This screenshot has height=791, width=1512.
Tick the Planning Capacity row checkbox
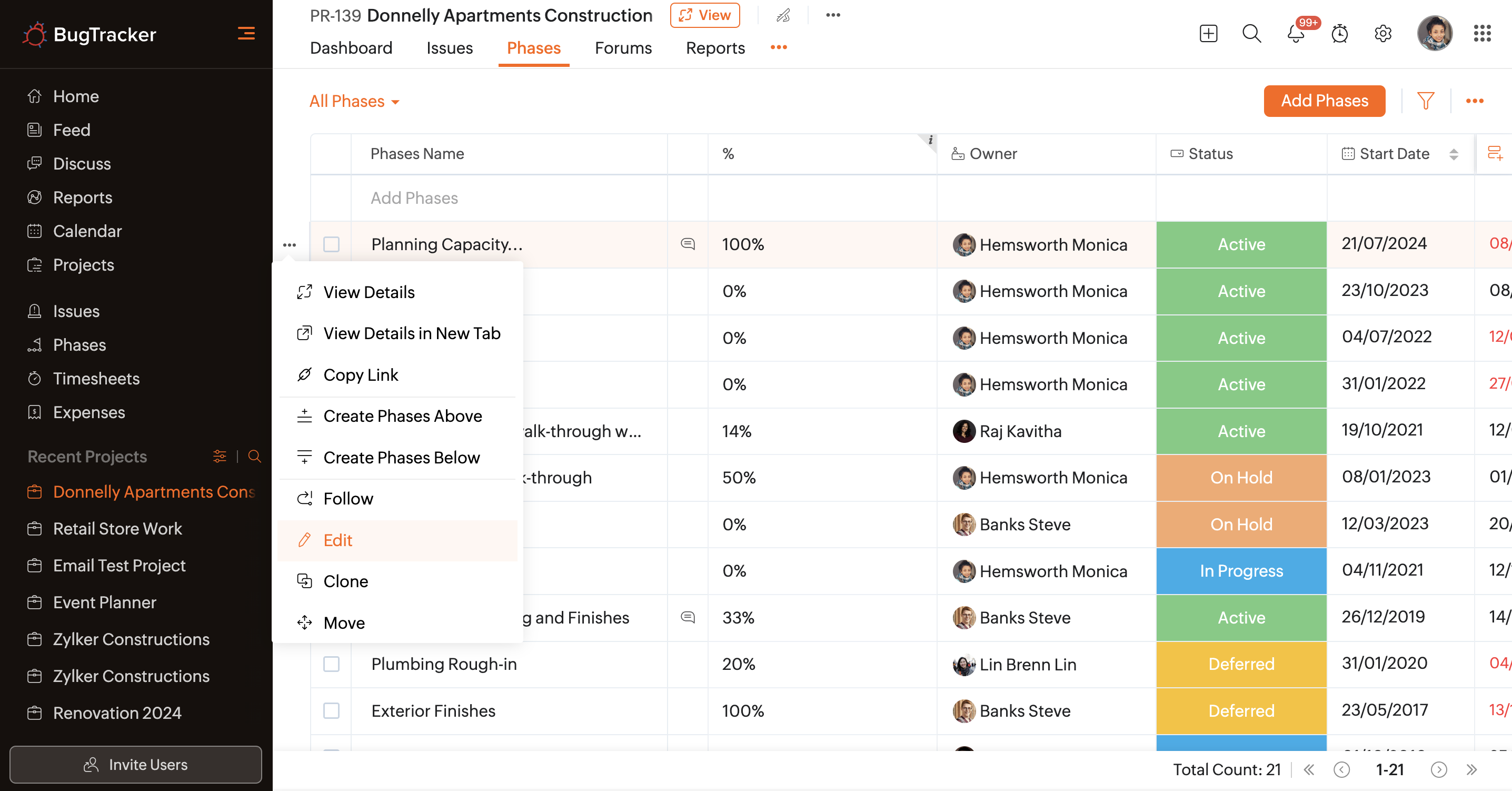click(332, 244)
